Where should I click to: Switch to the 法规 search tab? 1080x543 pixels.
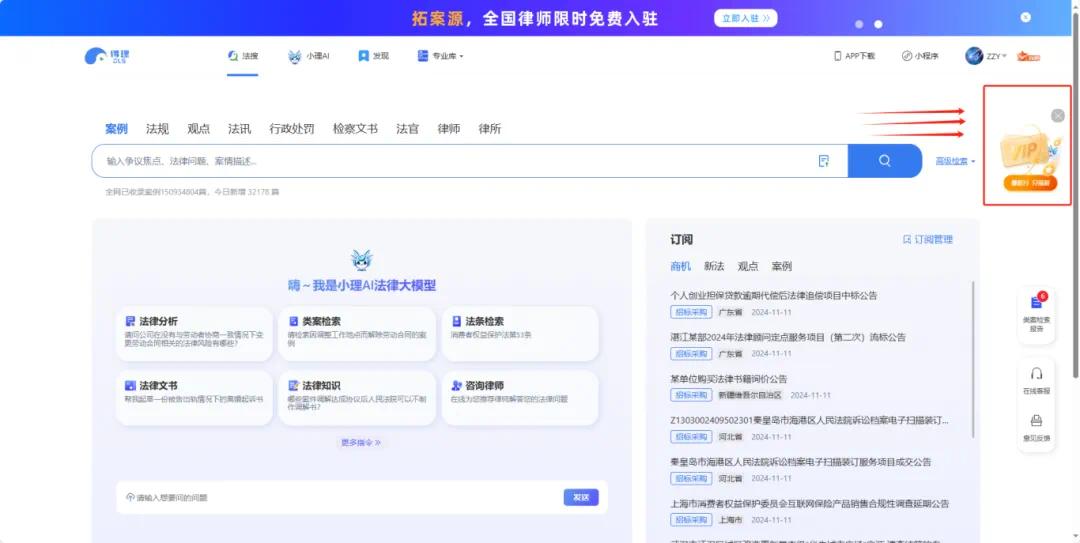157,128
